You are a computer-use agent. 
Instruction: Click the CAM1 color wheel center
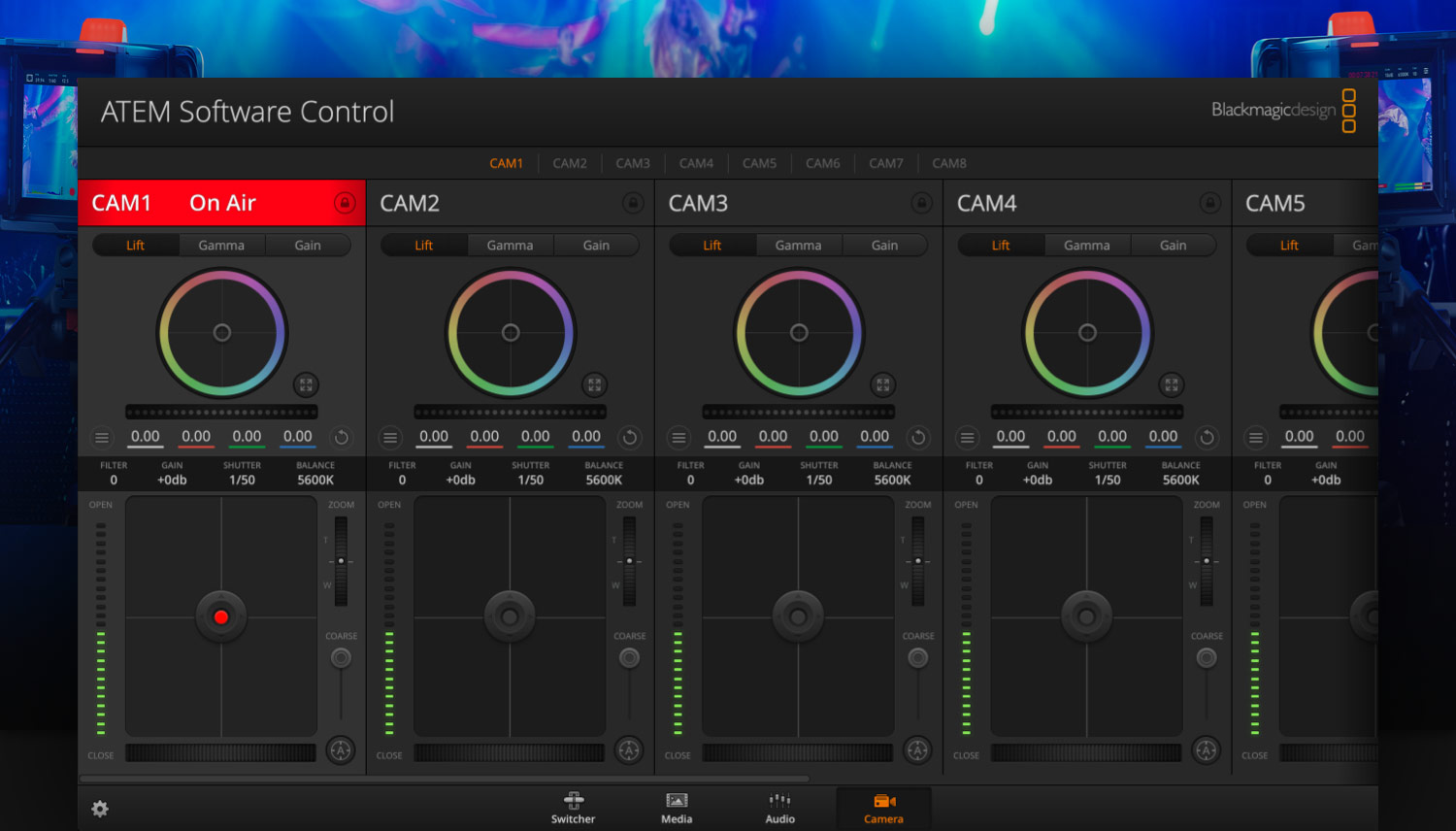(222, 333)
